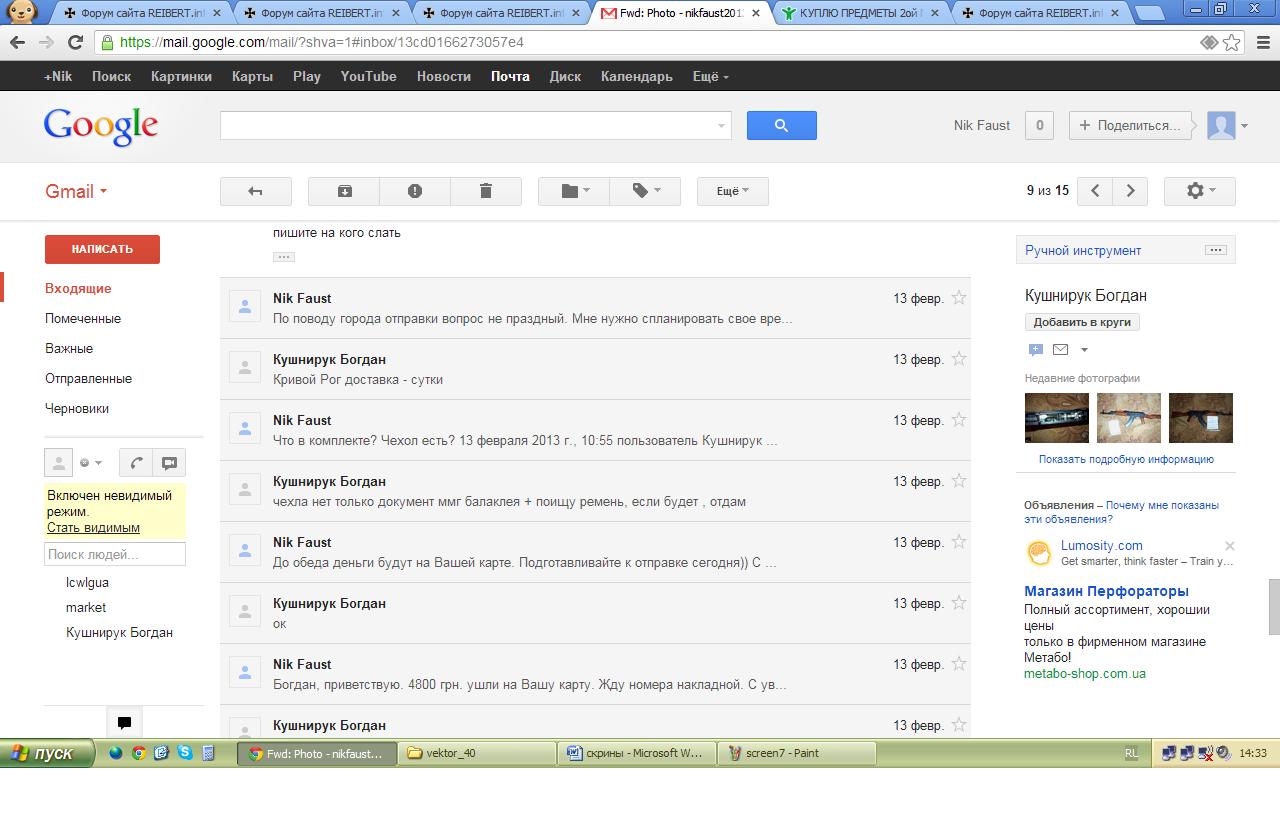This screenshot has height=825, width=1280.
Task: Click the Windows "пуск" start button
Action: tap(47, 753)
